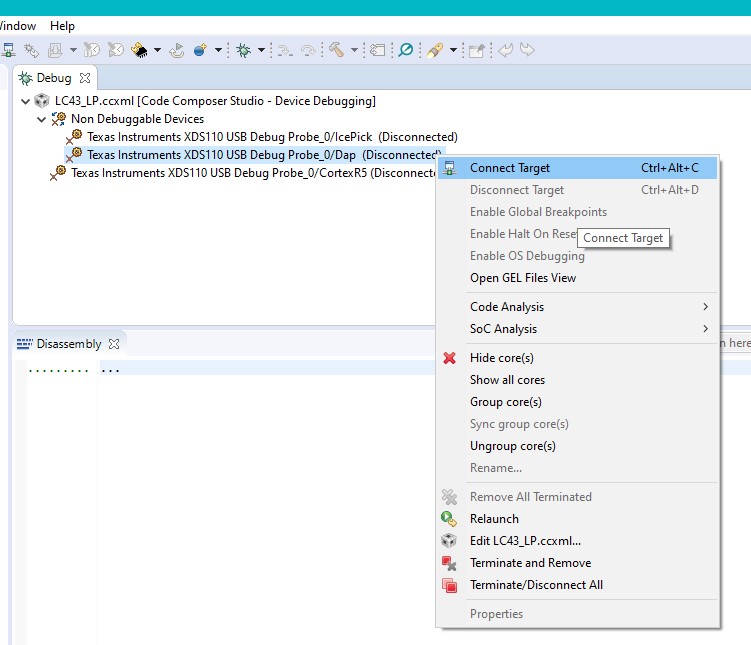
Task: Choose Properties in context menu
Action: (578, 613)
